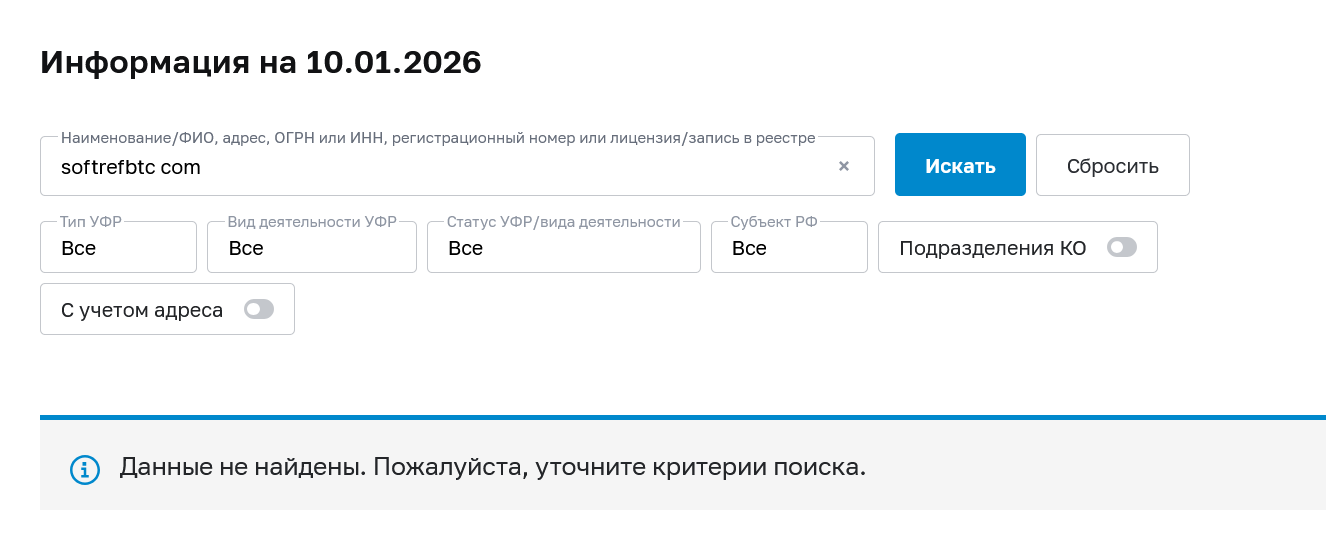Viewport: 1326px width, 558px height.
Task: Click the Все value inside Субъект РФ
Action: tap(749, 249)
